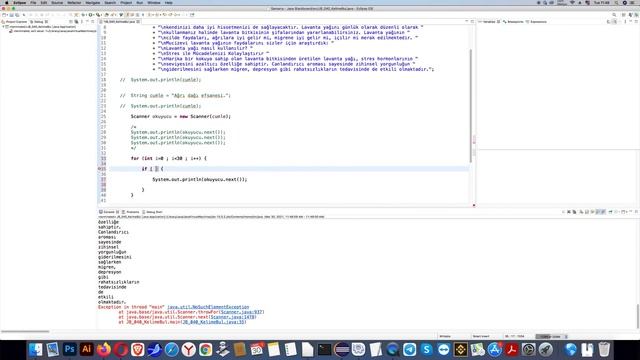Screen dimensions: 640x360
Task: Open Telegram from the Dock
Action: [x=409, y=350]
